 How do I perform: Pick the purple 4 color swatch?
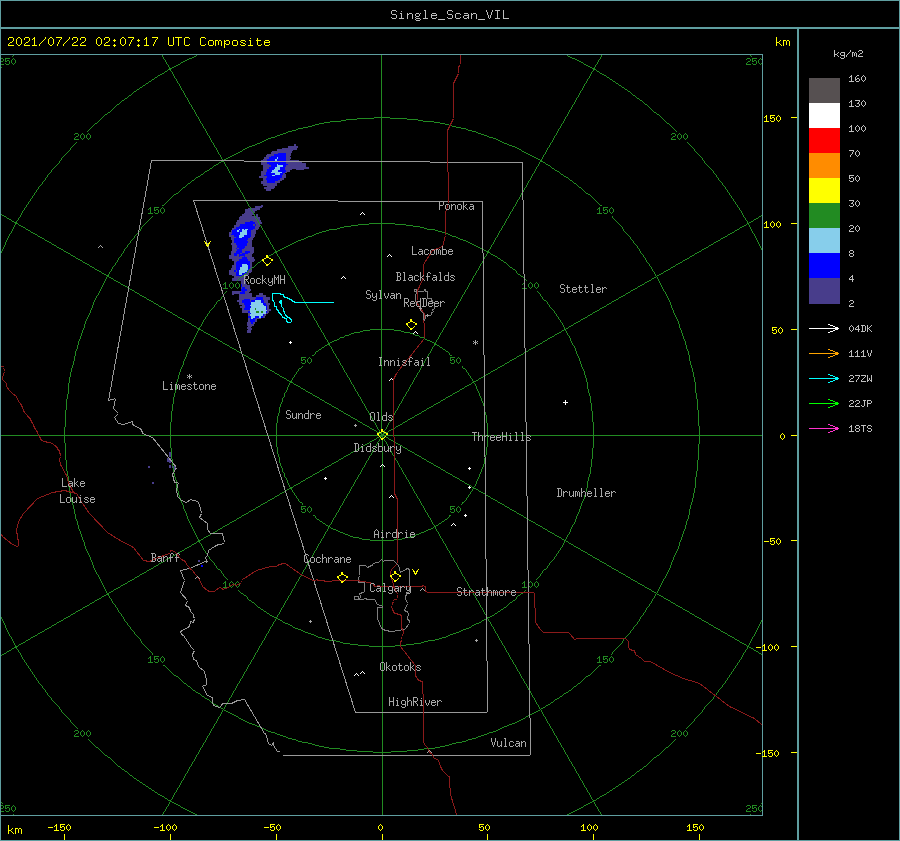click(824, 290)
